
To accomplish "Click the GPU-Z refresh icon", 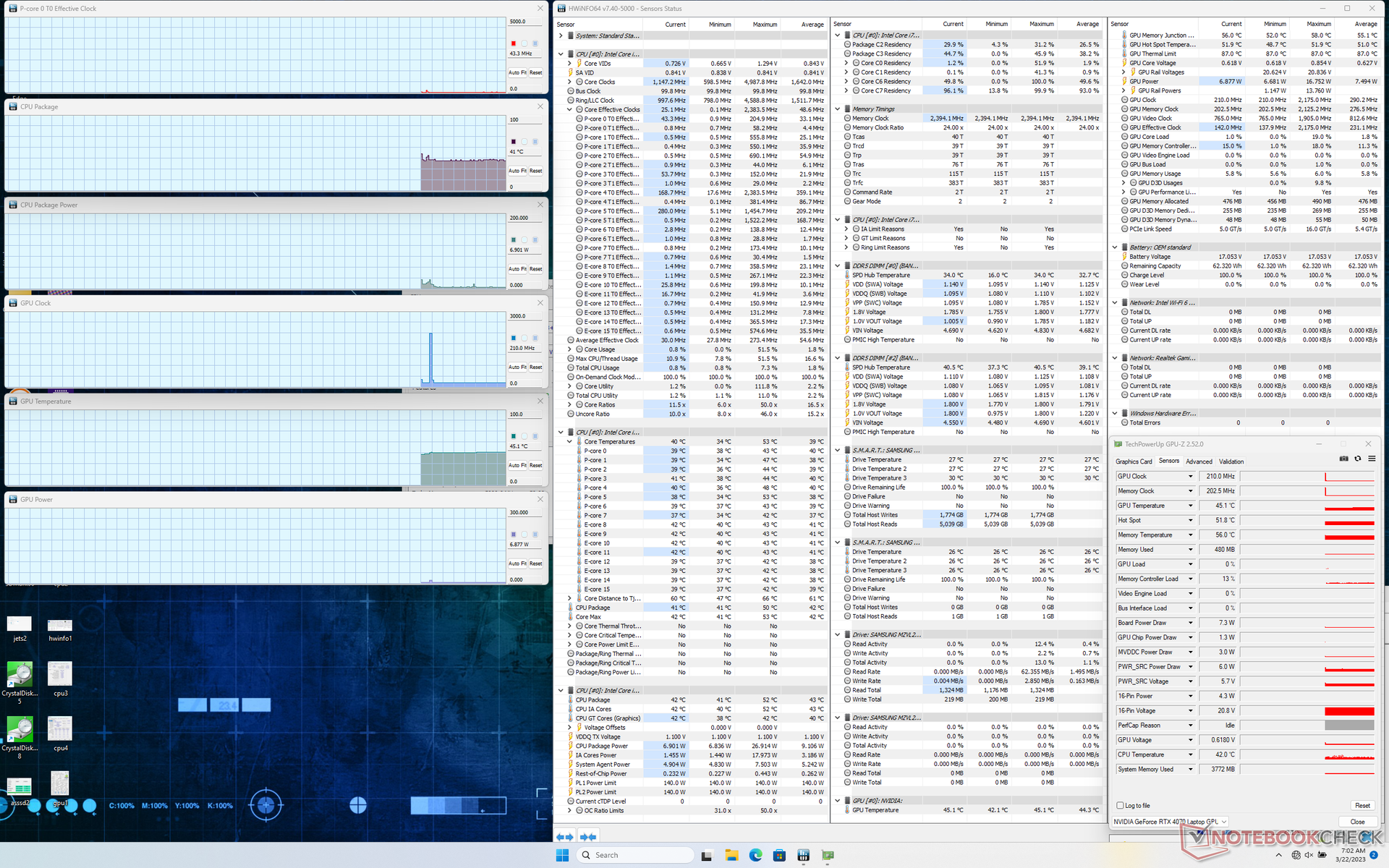I will tap(1357, 459).
